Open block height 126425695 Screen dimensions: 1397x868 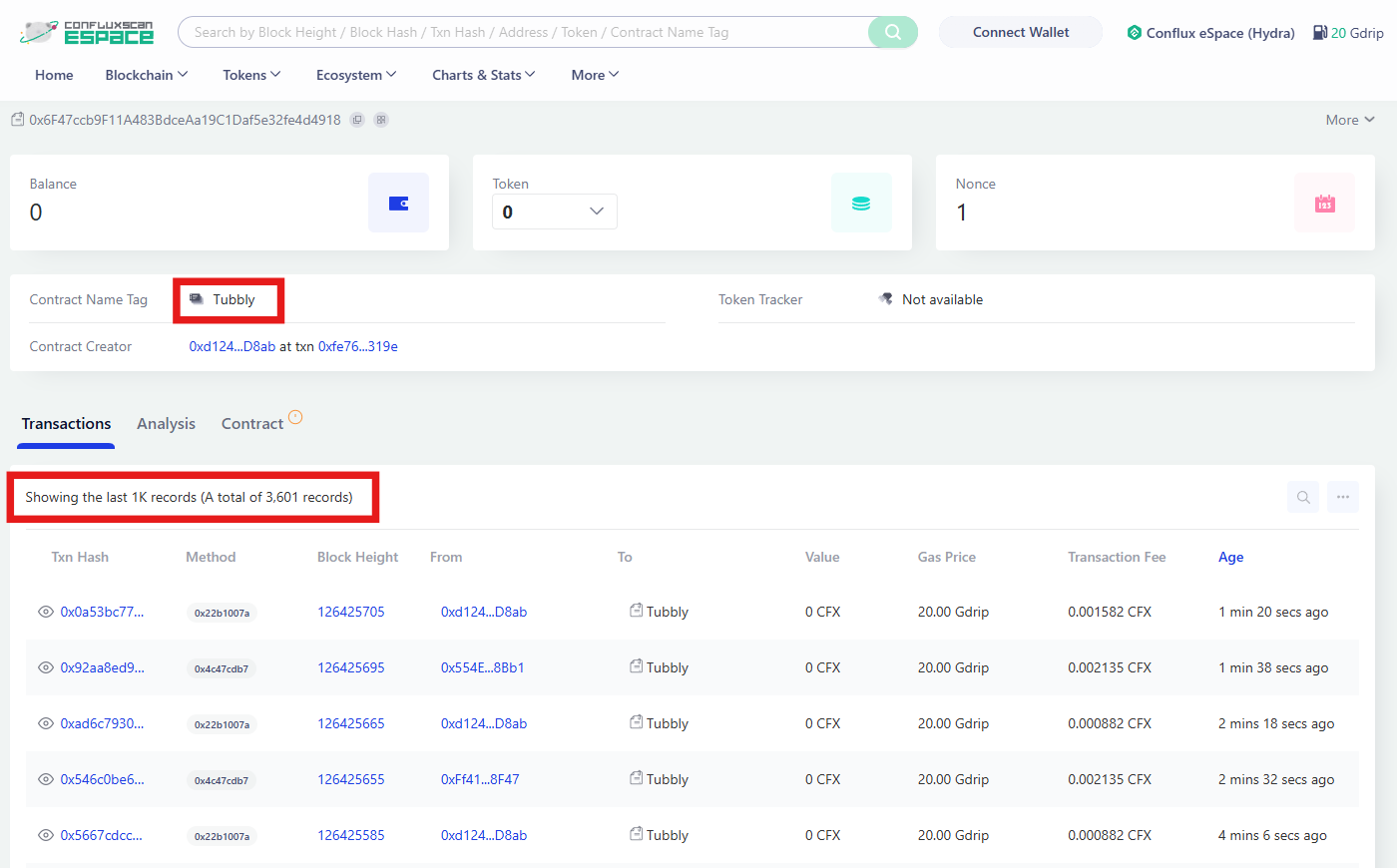click(351, 667)
